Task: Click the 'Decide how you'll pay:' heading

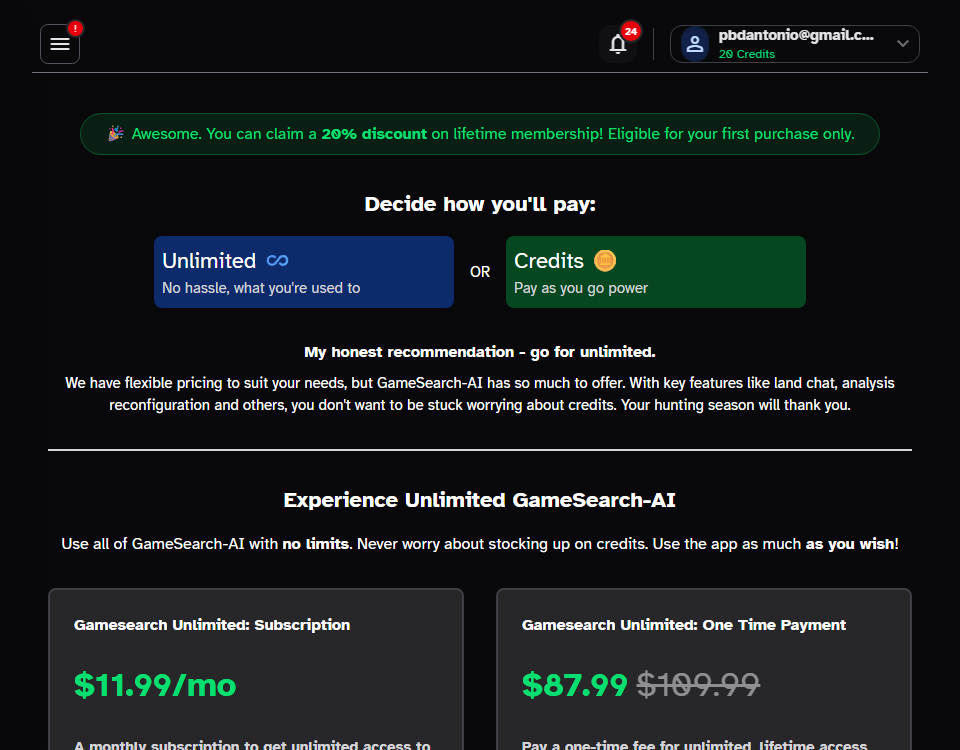Action: (480, 204)
